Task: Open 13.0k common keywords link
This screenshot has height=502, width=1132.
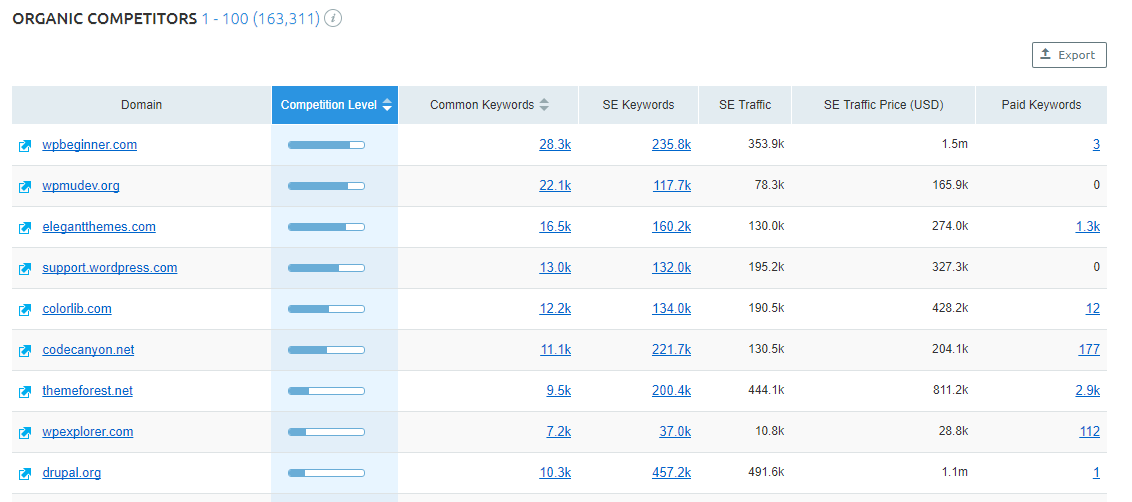Action: [554, 268]
